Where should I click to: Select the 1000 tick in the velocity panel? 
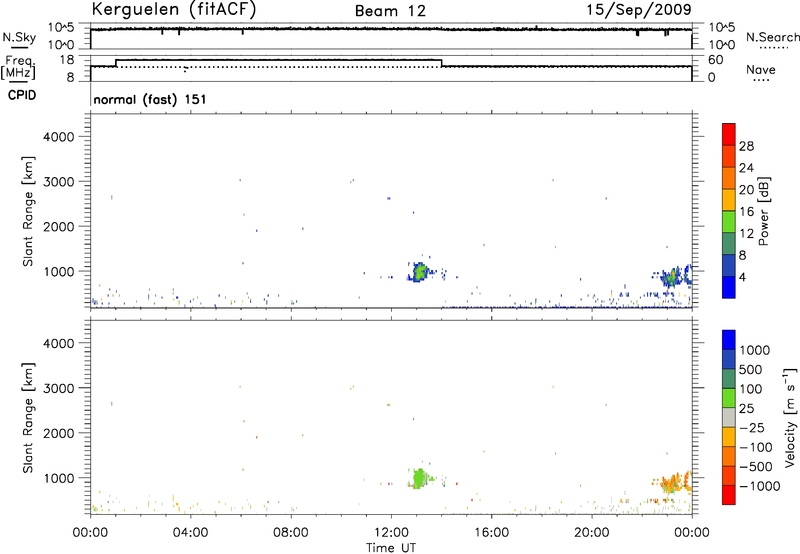(x=59, y=478)
